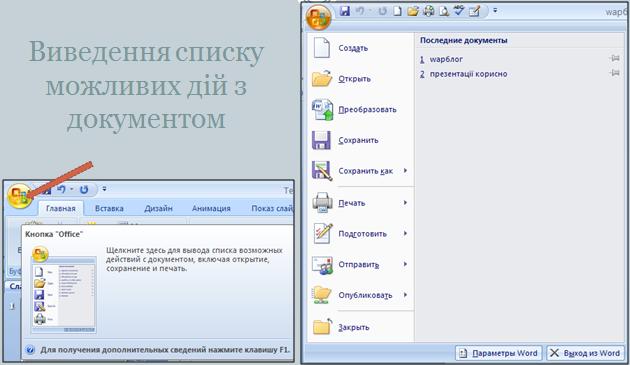Image resolution: width=630 pixels, height=365 pixels.
Task: Pin the wapблог recent document
Action: coord(614,59)
